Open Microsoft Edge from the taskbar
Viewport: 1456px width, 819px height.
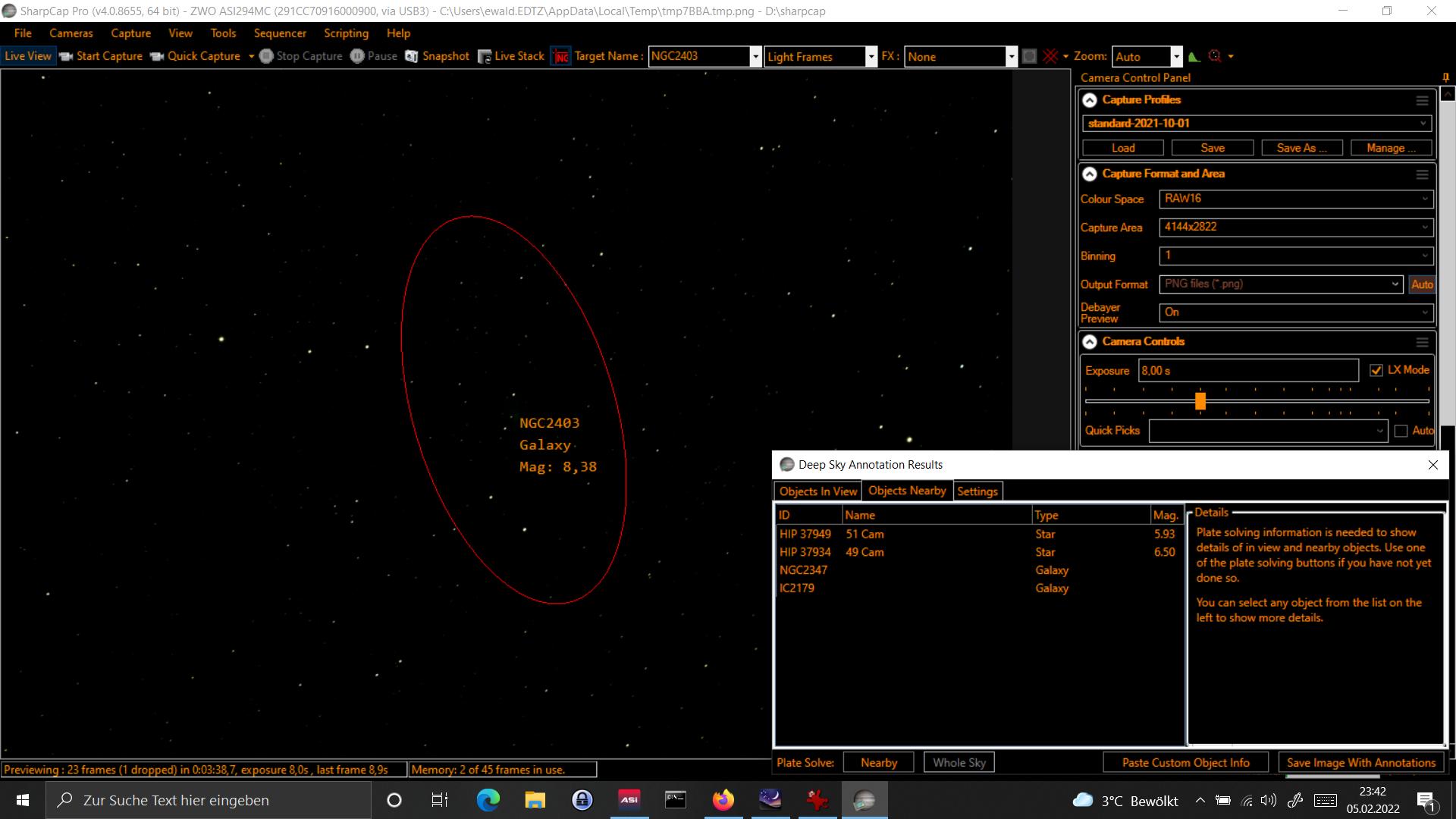pos(488,800)
